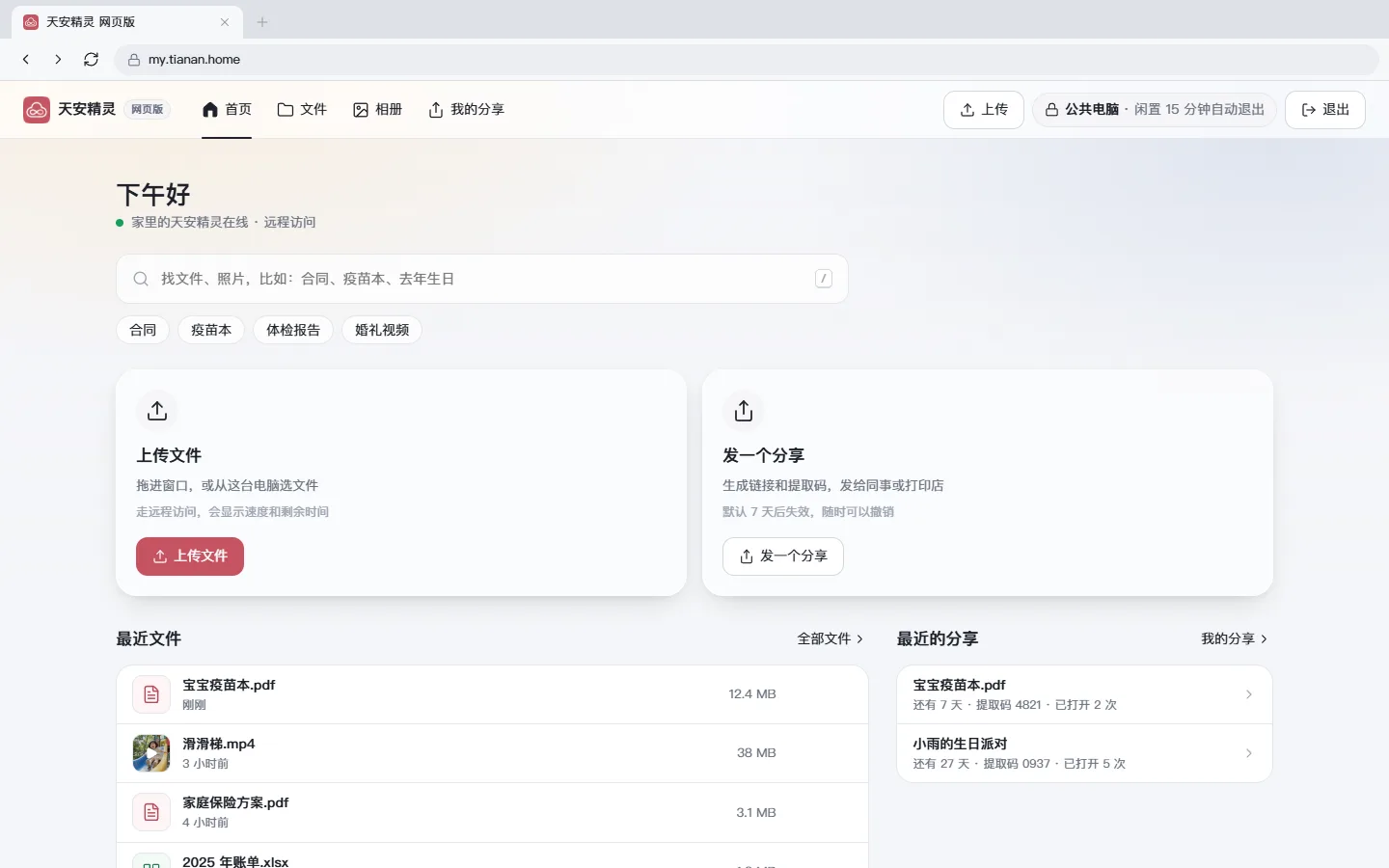Click the 公共电脑 idle status pill

pos(1155,110)
